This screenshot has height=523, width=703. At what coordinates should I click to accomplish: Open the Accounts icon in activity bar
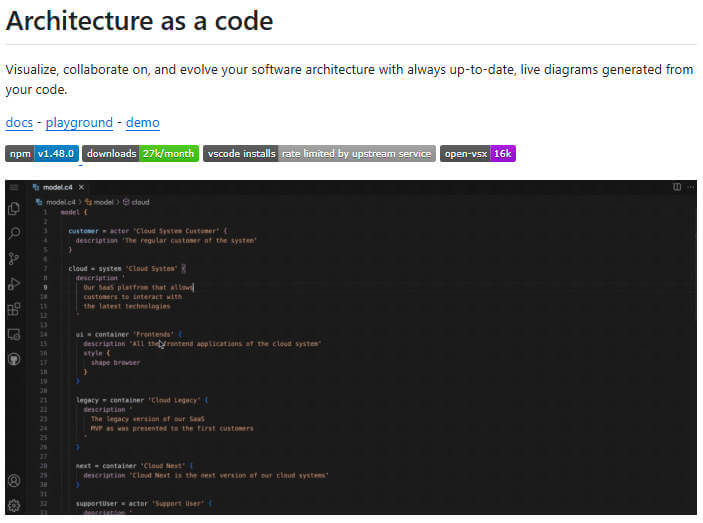(x=14, y=481)
